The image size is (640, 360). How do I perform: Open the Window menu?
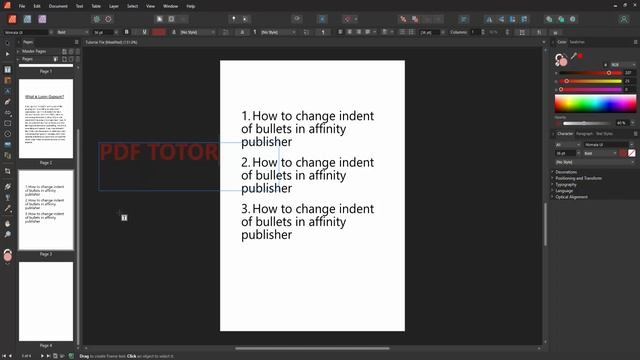pos(170,6)
